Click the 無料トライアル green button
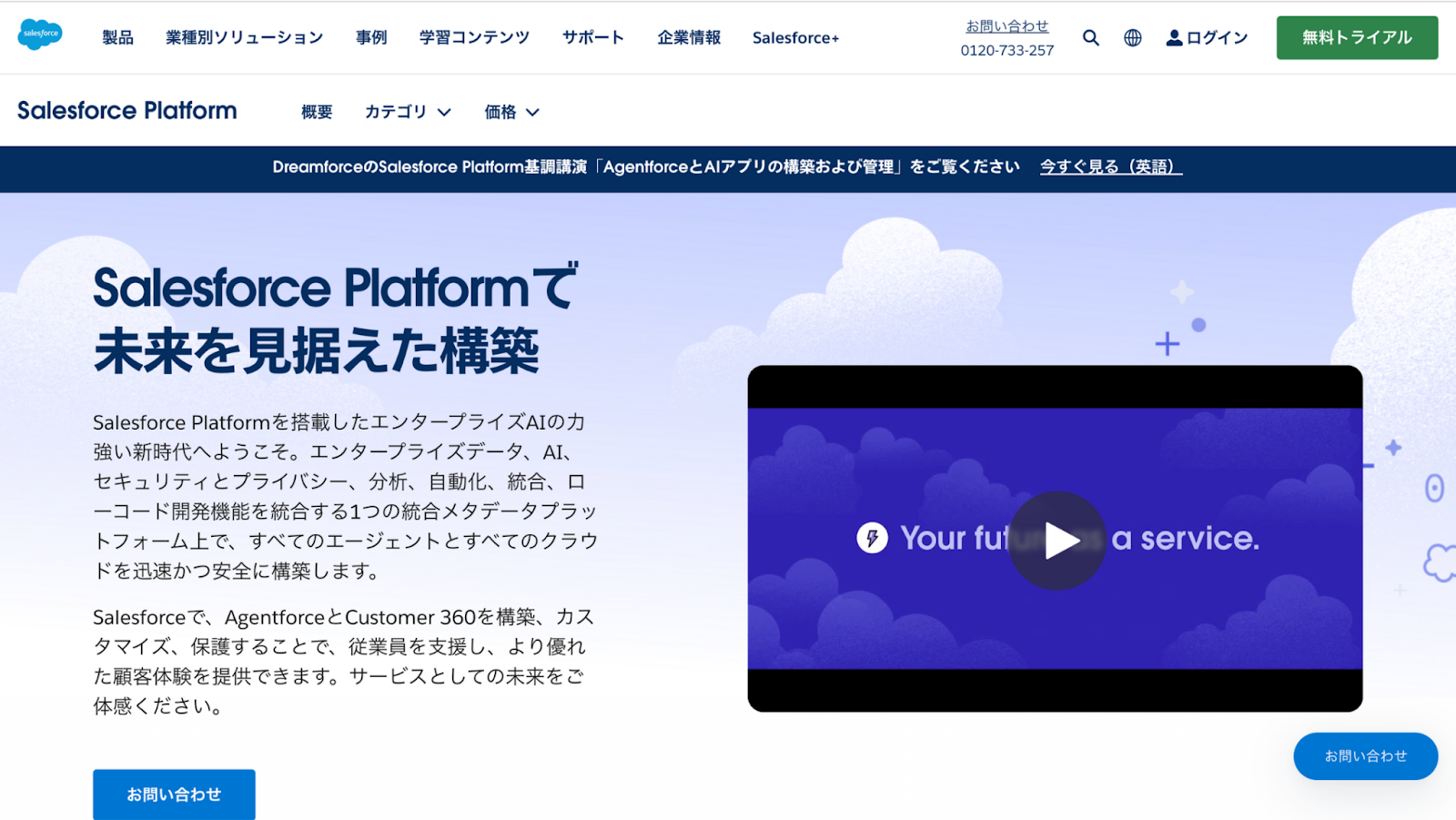Image resolution: width=1456 pixels, height=820 pixels. [1357, 37]
